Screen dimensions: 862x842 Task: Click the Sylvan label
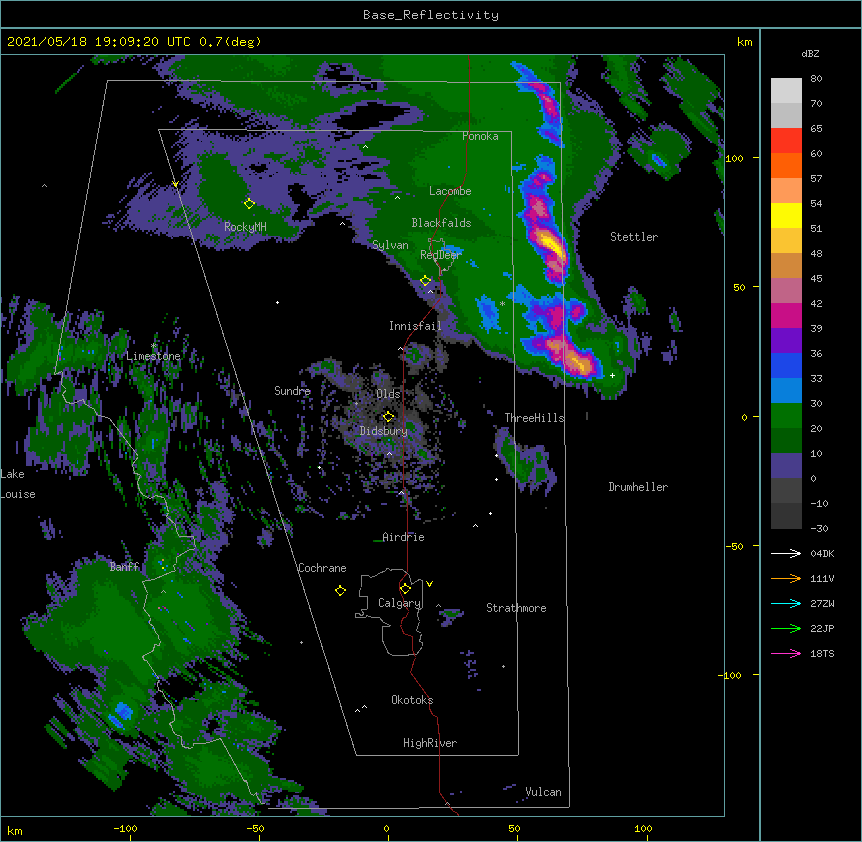(x=390, y=245)
